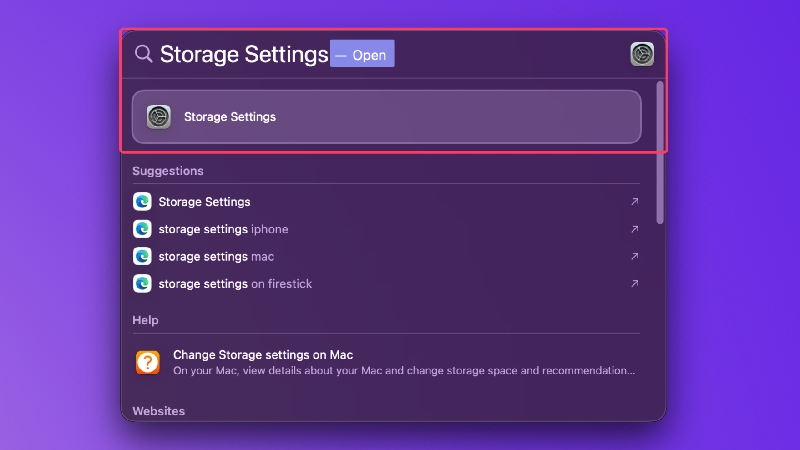Select the top Storage Settings result
Screen dimensions: 800x450
click(x=386, y=117)
